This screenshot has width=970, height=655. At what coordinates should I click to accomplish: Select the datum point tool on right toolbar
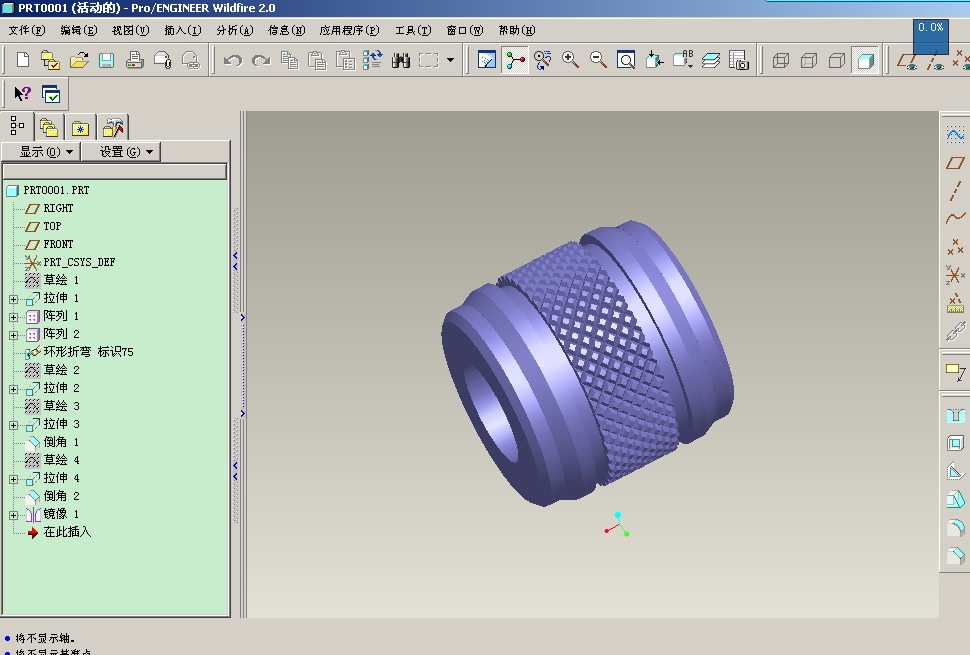click(x=955, y=247)
